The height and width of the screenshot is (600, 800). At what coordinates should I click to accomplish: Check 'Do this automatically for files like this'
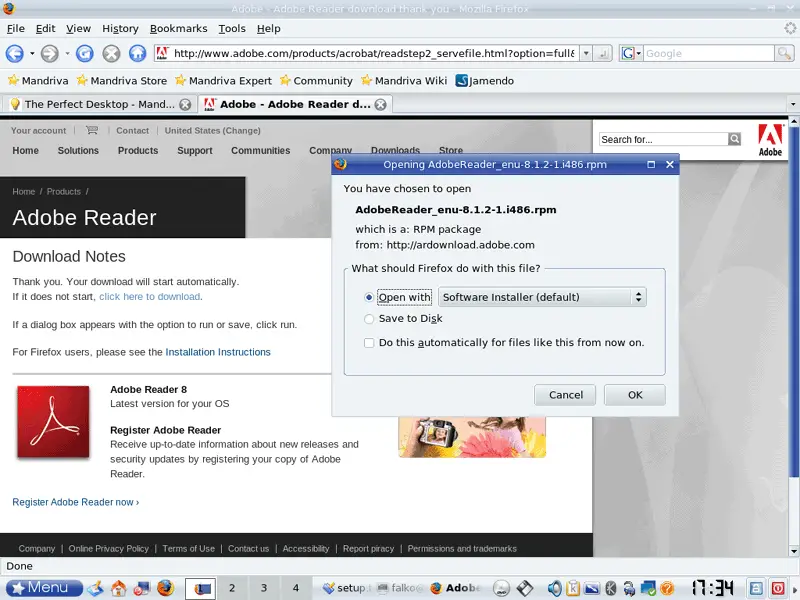(369, 343)
